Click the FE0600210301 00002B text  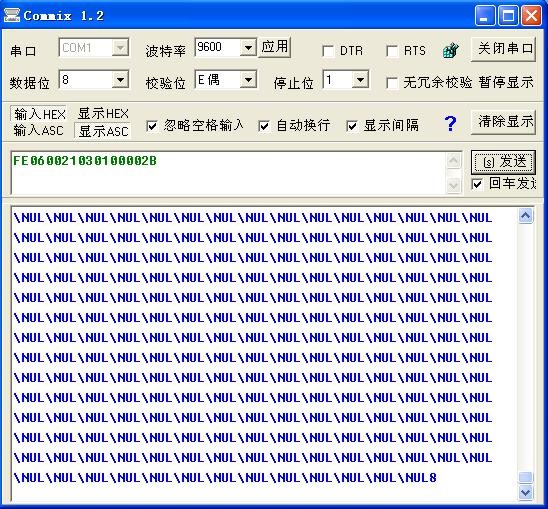(85, 161)
